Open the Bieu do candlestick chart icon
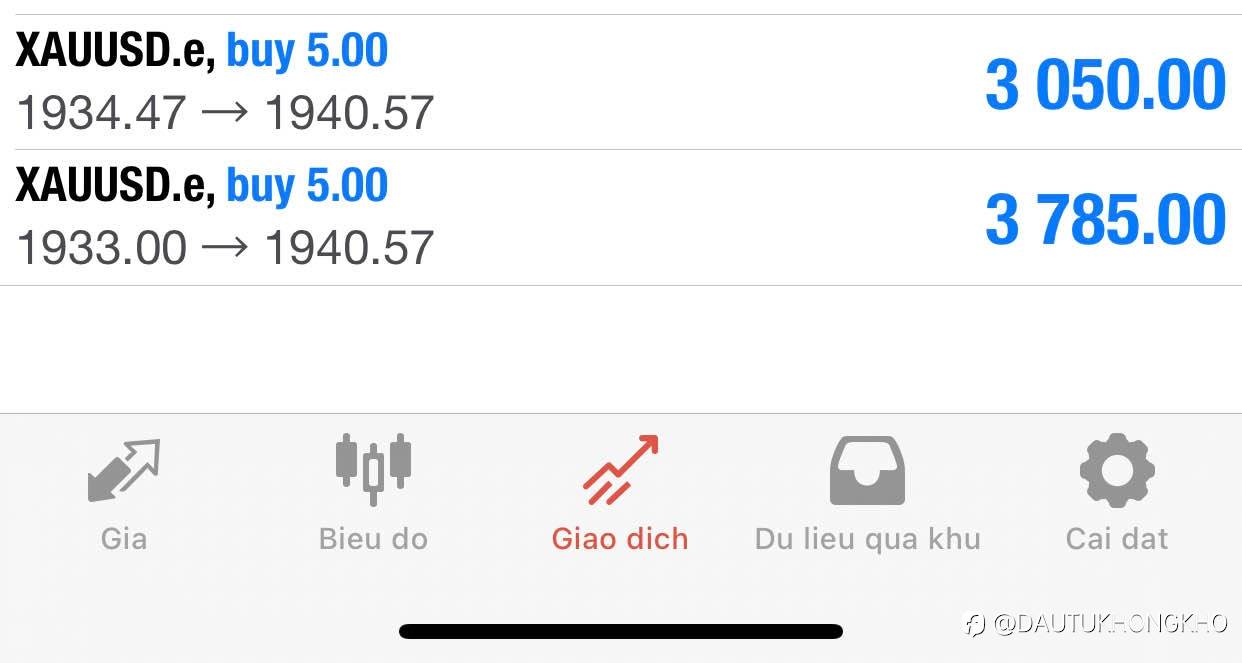Screen dimensions: 1242x663 [373, 468]
